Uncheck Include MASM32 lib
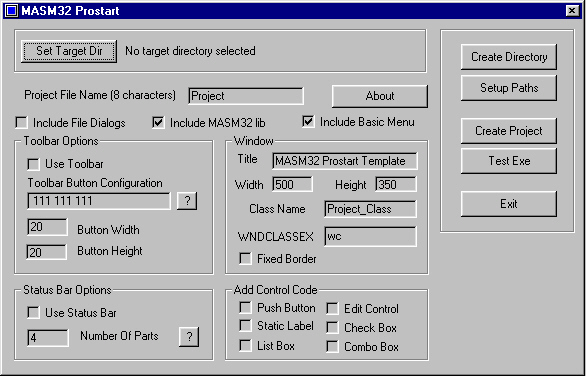This screenshot has height=376, width=586. [158, 122]
